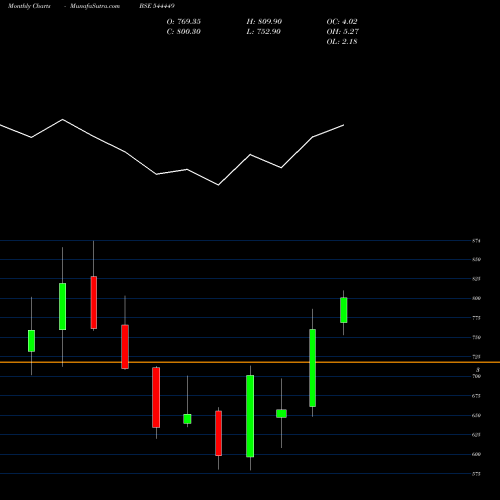Select the high value 'H: 809.90'
The height and width of the screenshot is (500, 500).
pyautogui.click(x=264, y=21)
